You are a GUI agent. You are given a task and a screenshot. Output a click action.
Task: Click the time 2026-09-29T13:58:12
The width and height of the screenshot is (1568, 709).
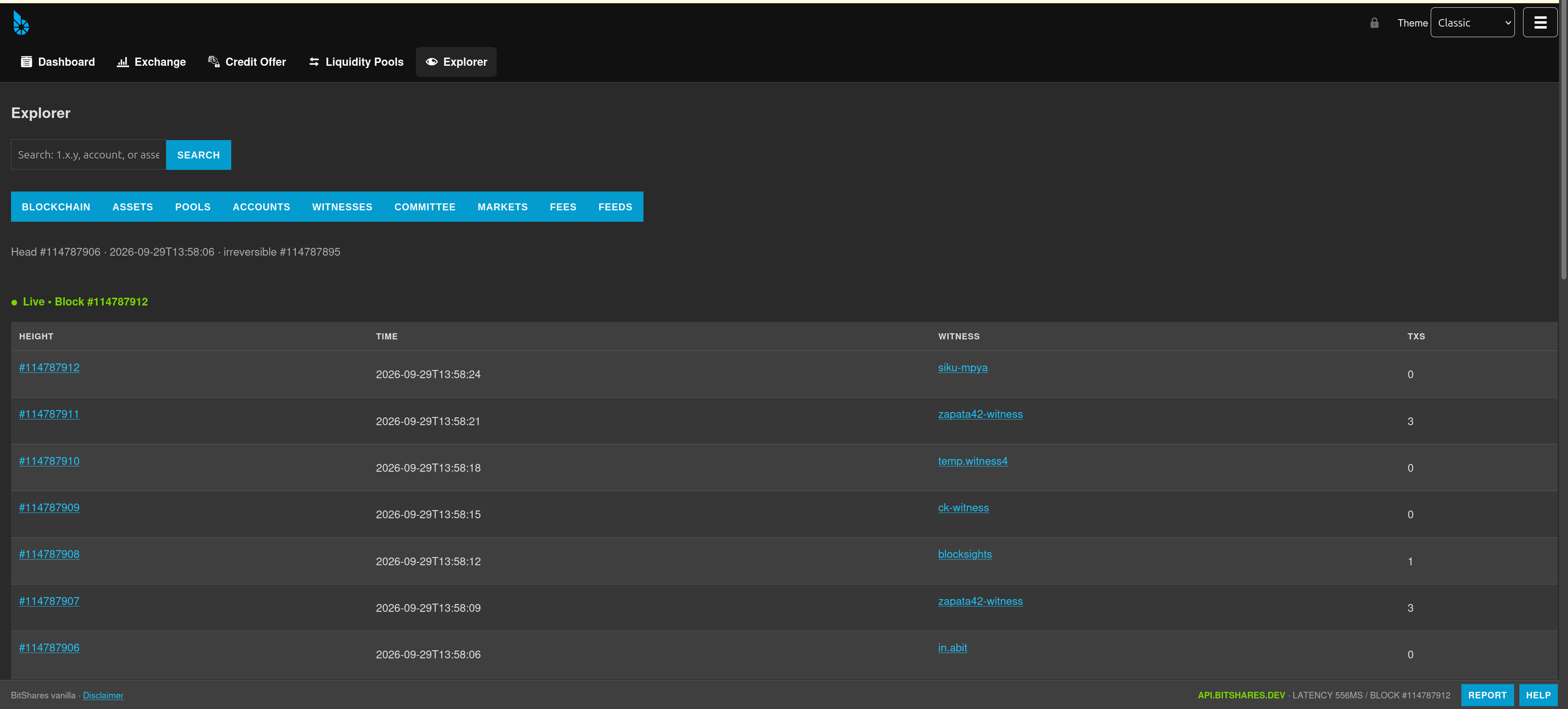click(x=428, y=561)
